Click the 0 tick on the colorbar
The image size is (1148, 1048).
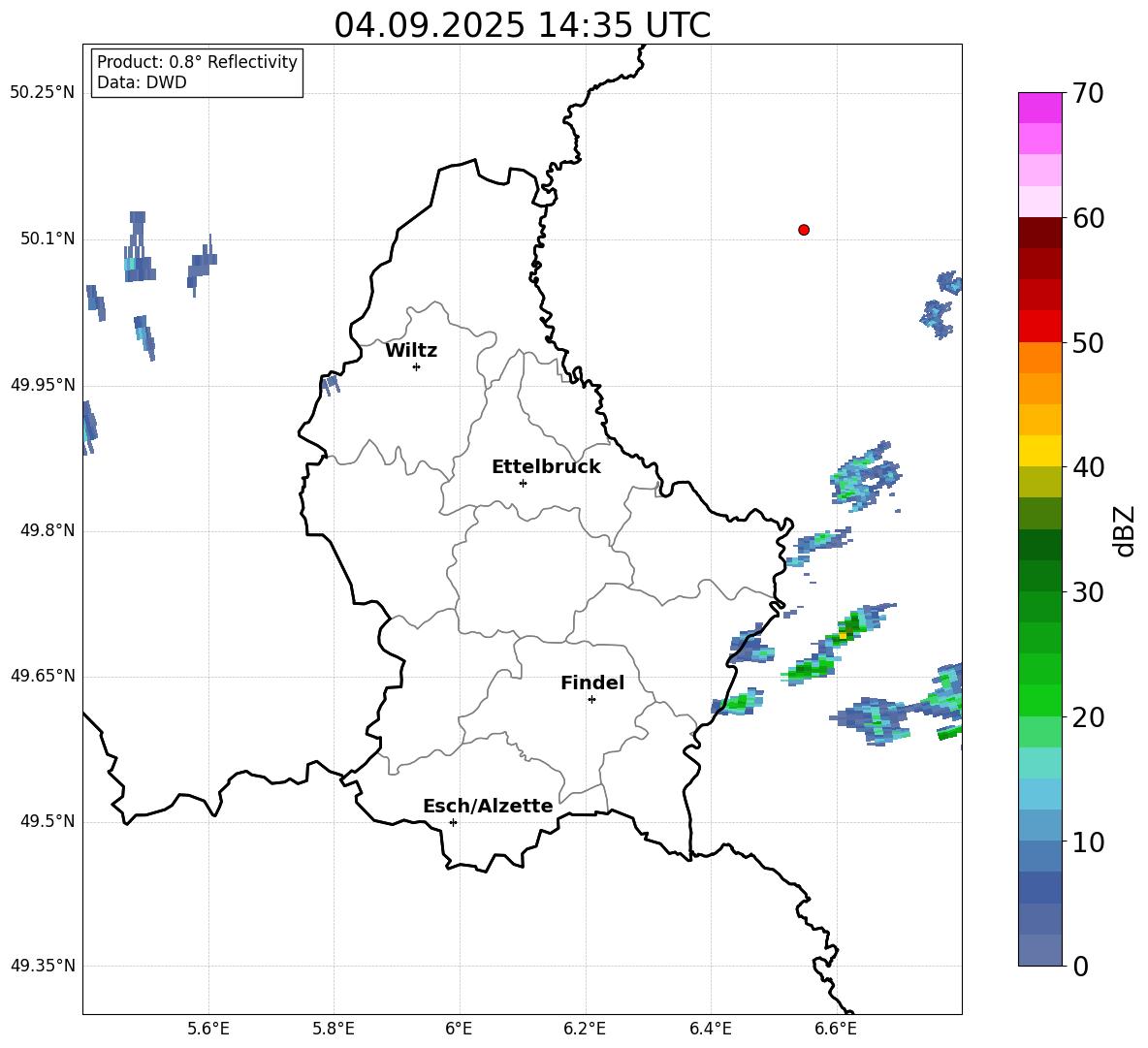(1080, 966)
